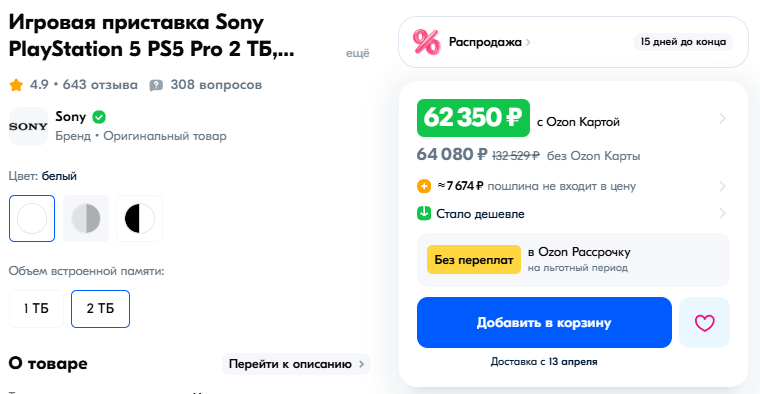Viewport: 760px width, 394px height.
Task: Expand Ozon Card price details chevron
Action: coord(722,118)
